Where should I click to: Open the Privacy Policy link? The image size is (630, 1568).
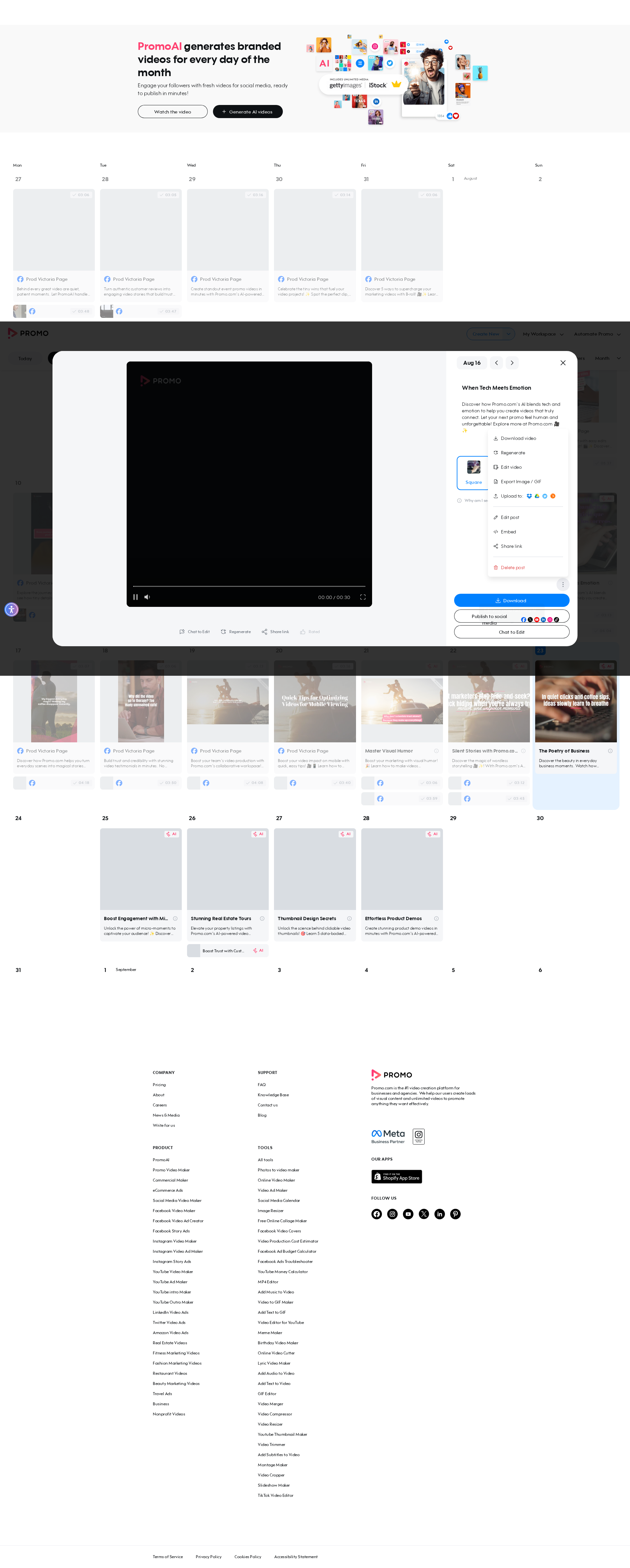tap(209, 1557)
